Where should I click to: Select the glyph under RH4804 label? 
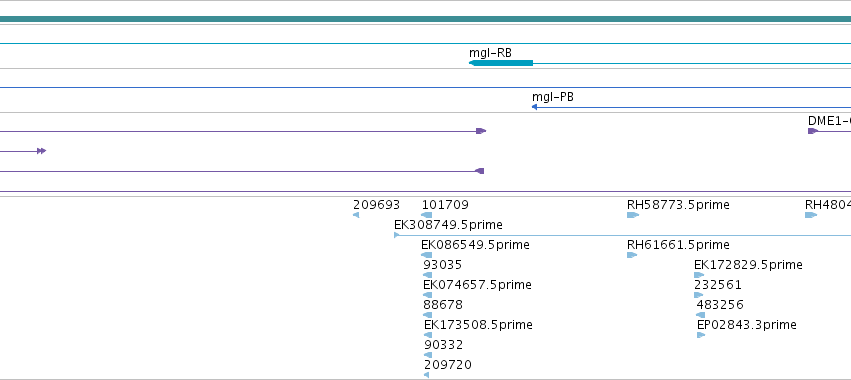coord(811,215)
